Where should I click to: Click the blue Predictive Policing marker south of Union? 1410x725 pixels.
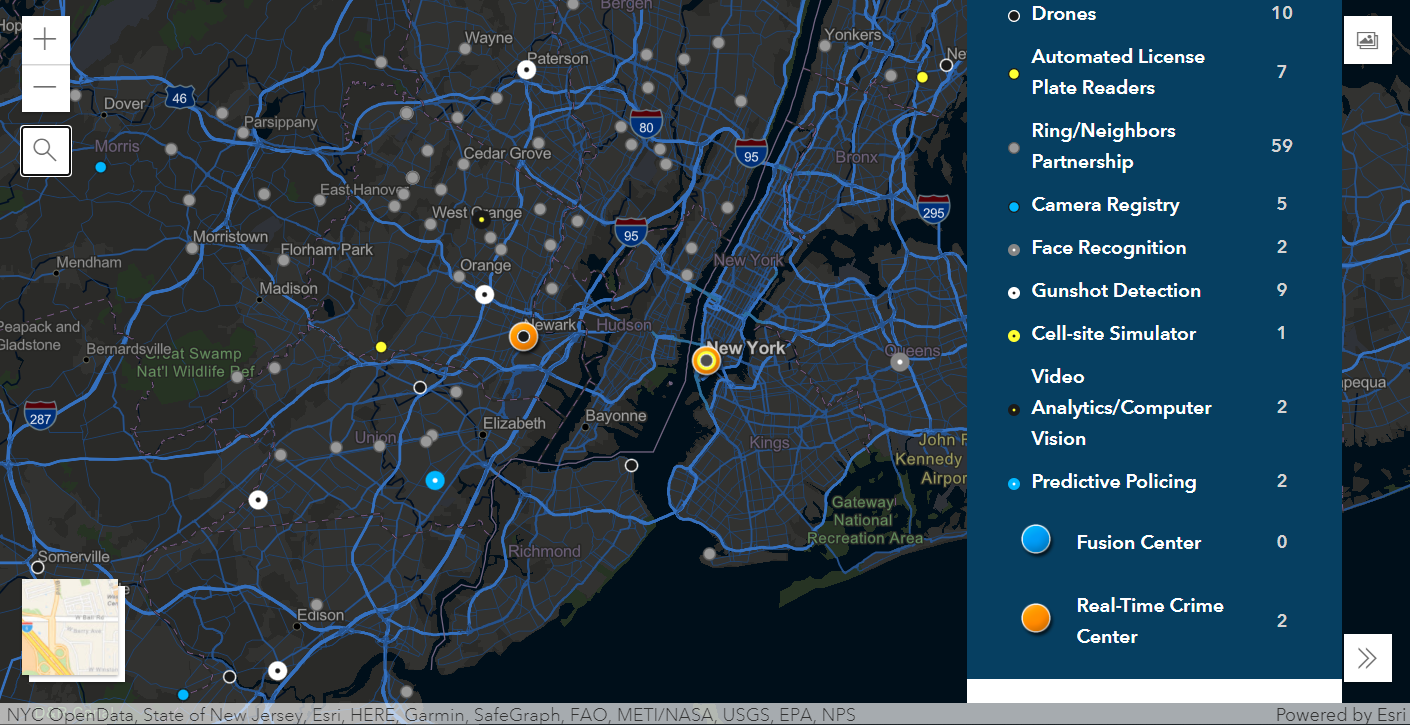[x=434, y=480]
